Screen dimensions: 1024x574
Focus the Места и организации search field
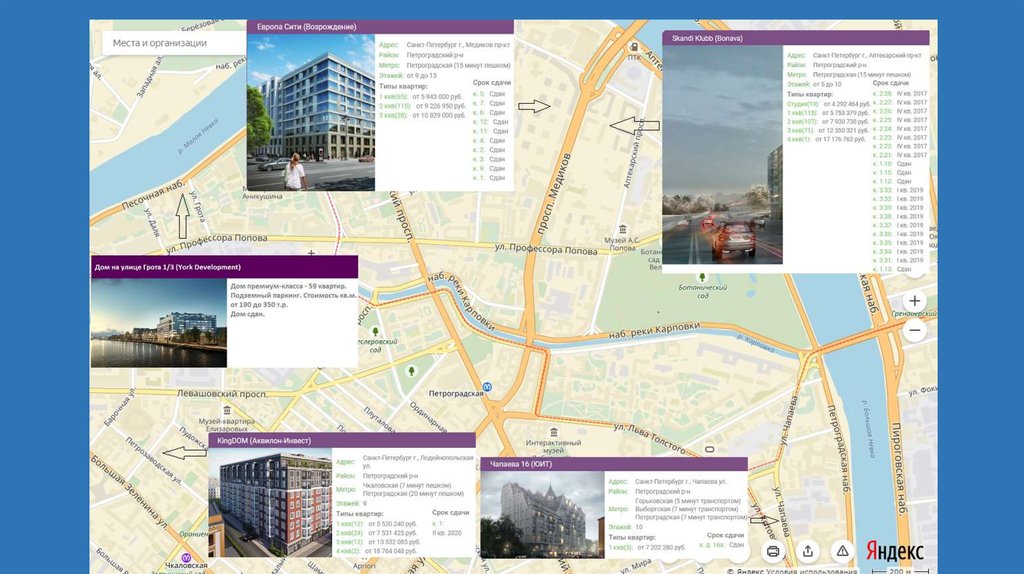pyautogui.click(x=174, y=43)
